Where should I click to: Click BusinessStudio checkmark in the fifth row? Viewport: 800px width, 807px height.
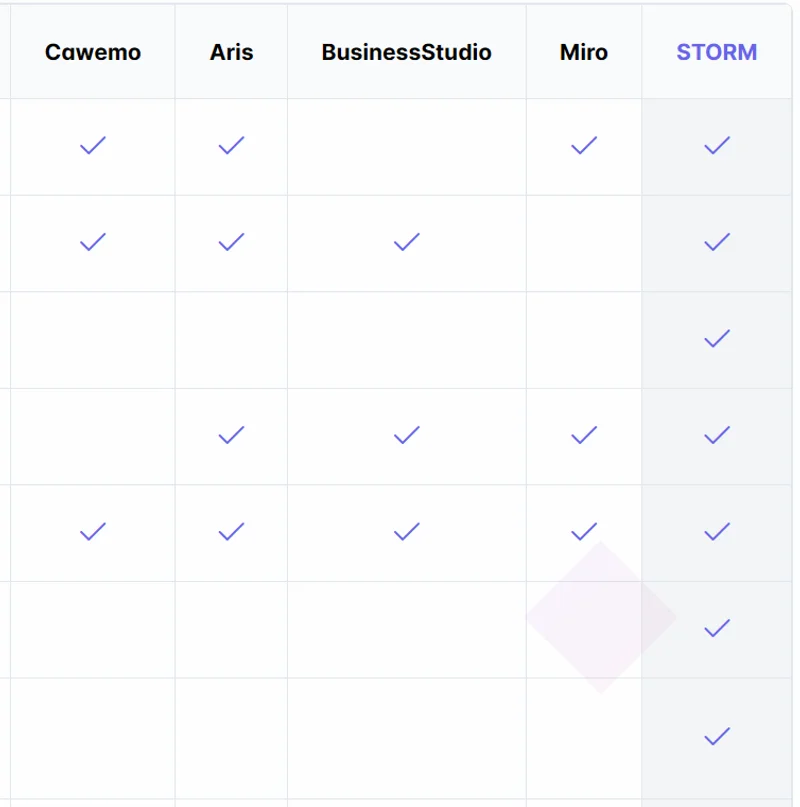406,532
